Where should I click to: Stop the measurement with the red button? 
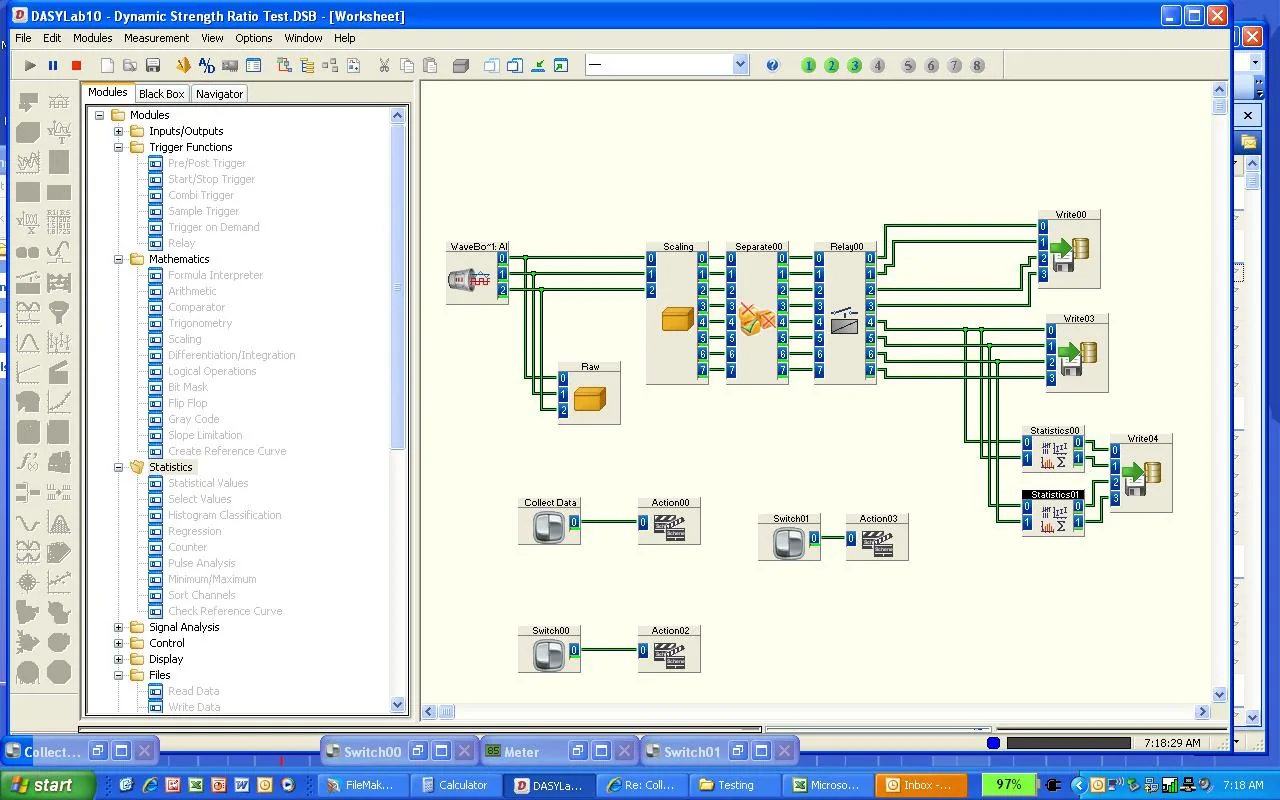tap(76, 66)
